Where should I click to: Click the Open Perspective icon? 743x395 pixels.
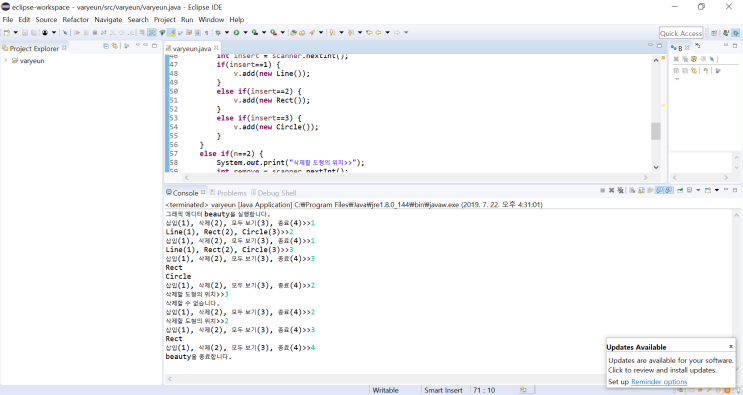tap(714, 33)
